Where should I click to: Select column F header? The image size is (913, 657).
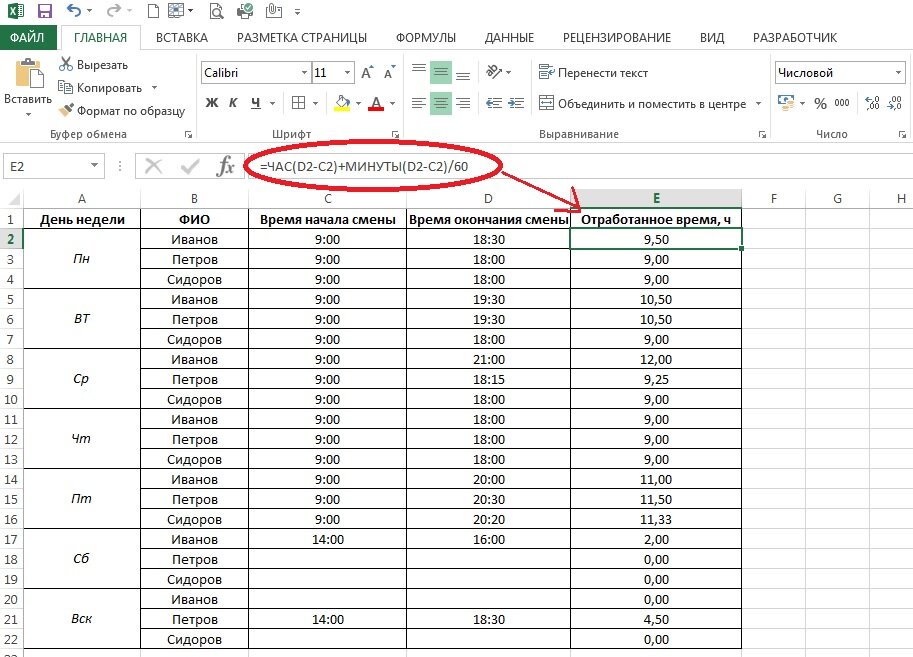point(773,199)
